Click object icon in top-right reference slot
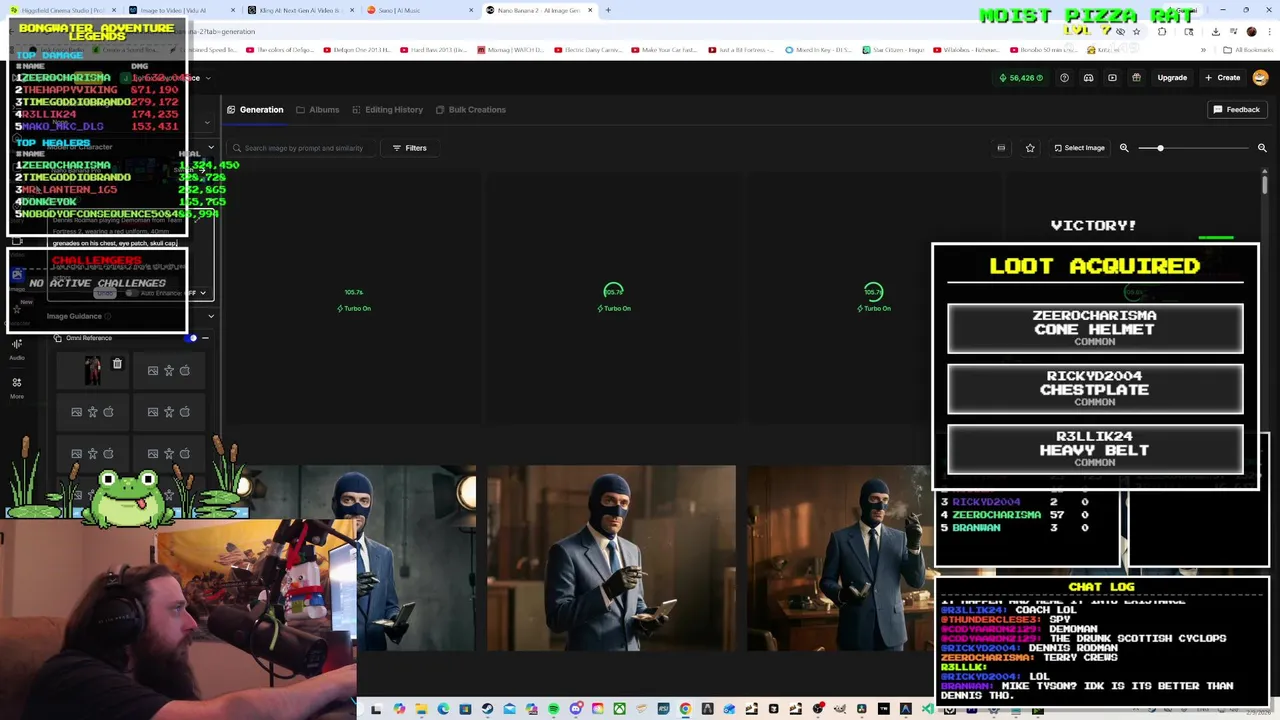Screen dimensions: 1280x720 pyautogui.click(x=185, y=371)
